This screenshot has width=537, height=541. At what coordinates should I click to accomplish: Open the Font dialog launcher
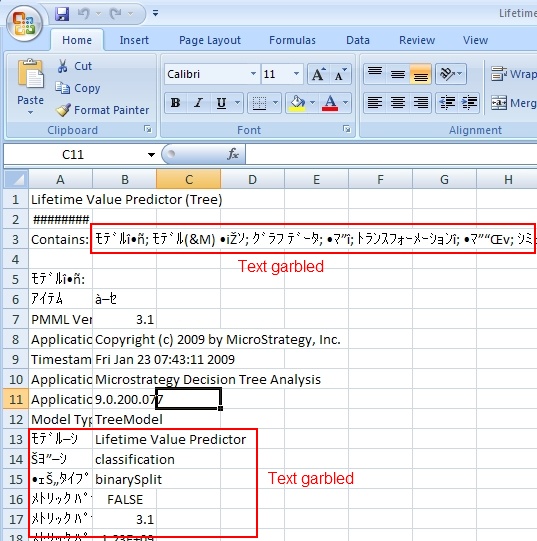pos(346,129)
